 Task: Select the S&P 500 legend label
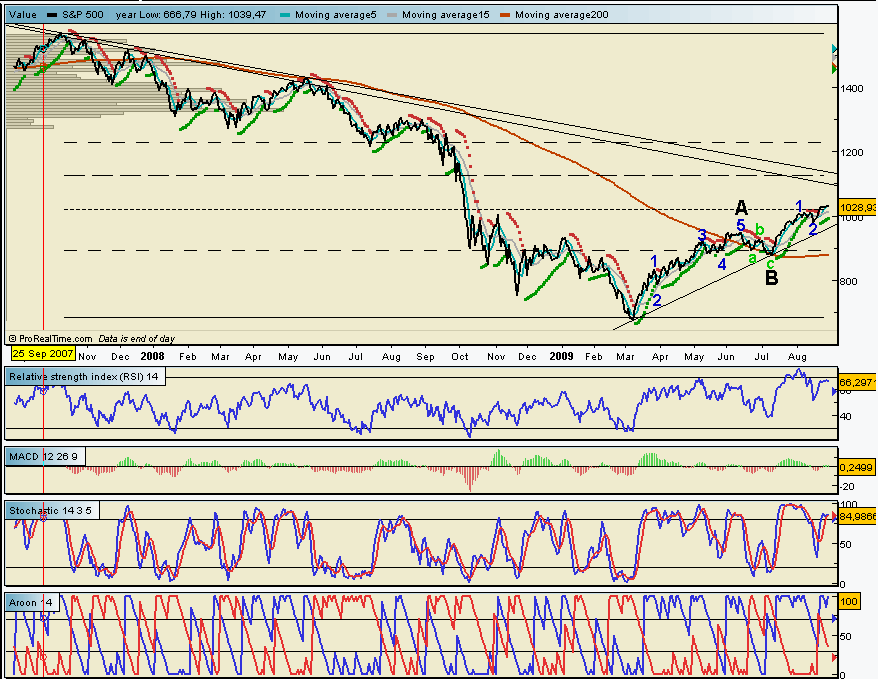pyautogui.click(x=82, y=15)
